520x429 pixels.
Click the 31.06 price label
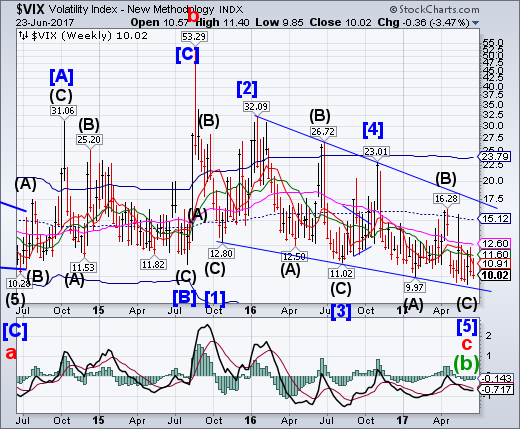(x=63, y=110)
